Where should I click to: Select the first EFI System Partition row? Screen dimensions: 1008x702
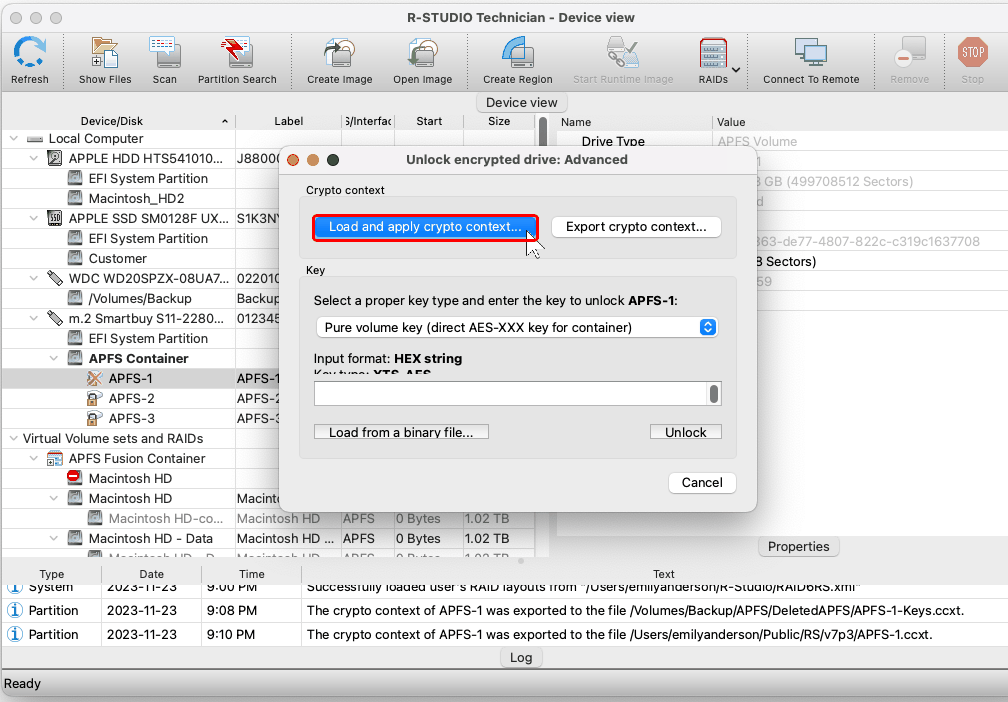click(x=148, y=179)
